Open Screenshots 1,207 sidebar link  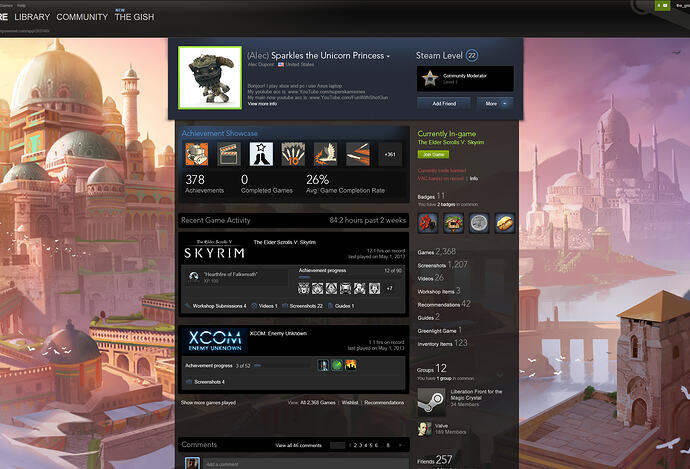[x=442, y=265]
